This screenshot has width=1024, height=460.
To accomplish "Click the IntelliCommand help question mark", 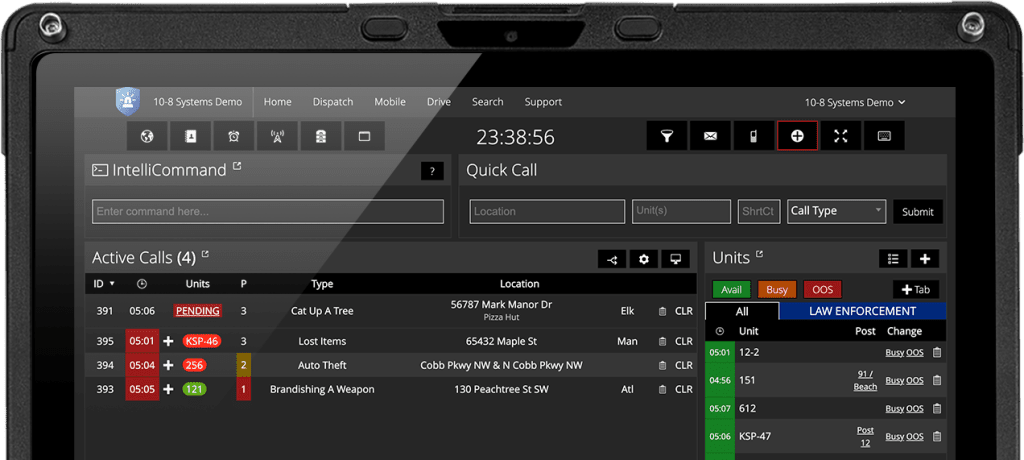I will [x=432, y=171].
